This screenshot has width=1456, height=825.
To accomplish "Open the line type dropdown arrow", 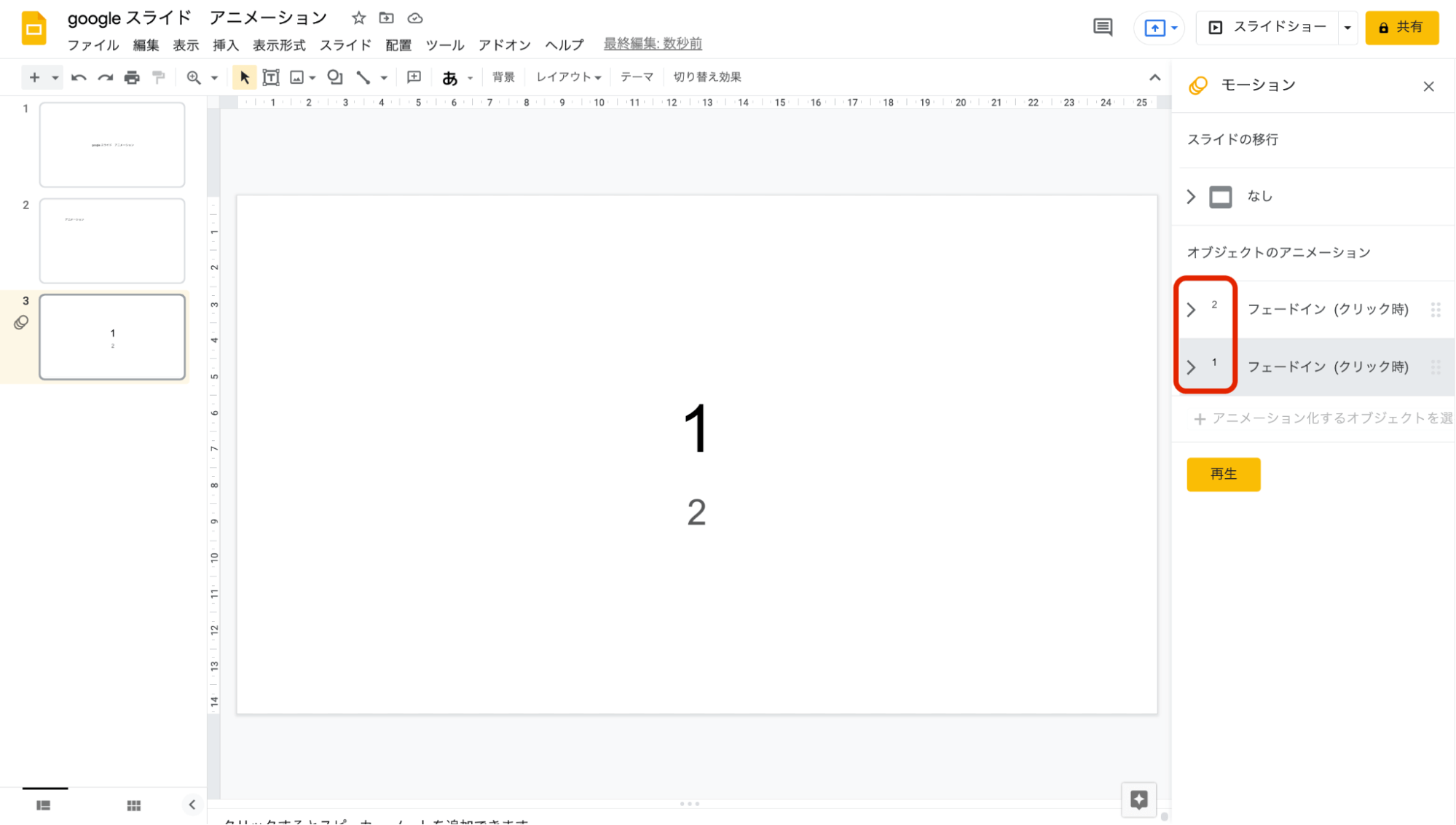I will pos(384,77).
